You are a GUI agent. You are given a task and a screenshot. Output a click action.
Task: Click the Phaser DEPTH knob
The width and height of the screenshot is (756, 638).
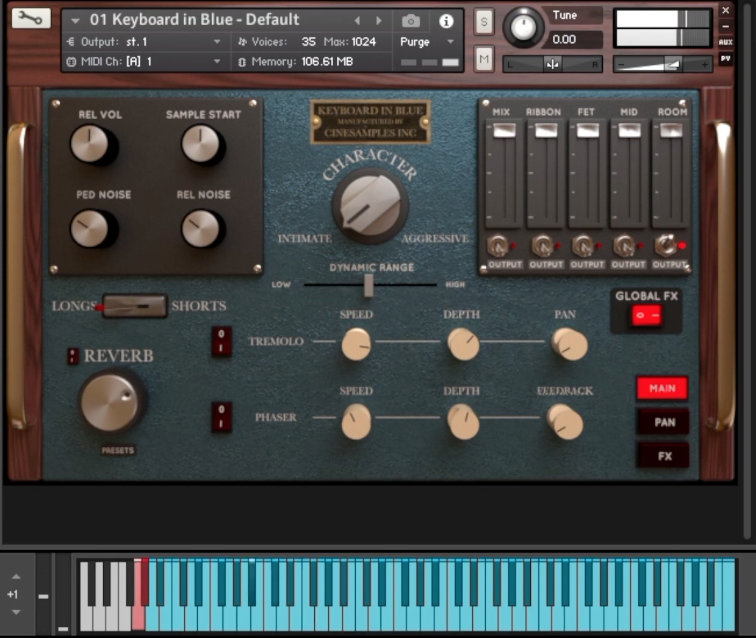coord(463,422)
